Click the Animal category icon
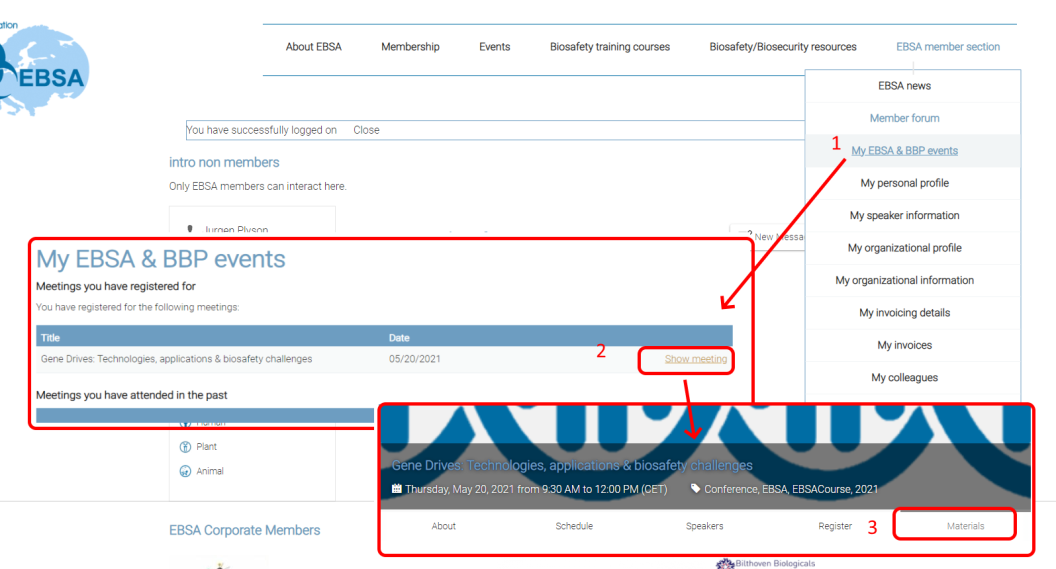The image size is (1056, 569). pyautogui.click(x=185, y=471)
